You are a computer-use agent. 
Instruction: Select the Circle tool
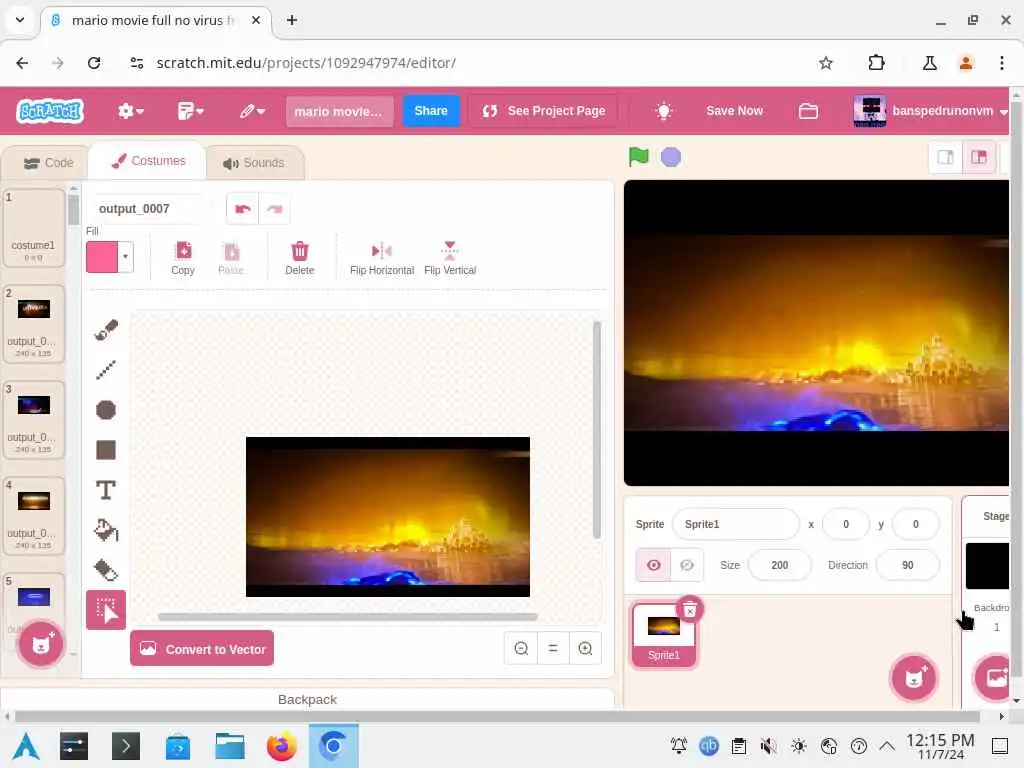click(x=106, y=410)
